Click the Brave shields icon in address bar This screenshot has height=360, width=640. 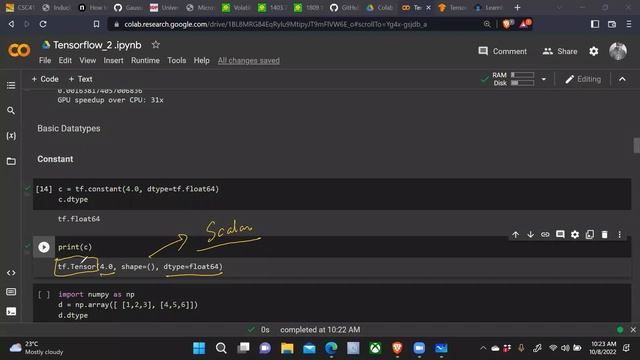[507, 24]
